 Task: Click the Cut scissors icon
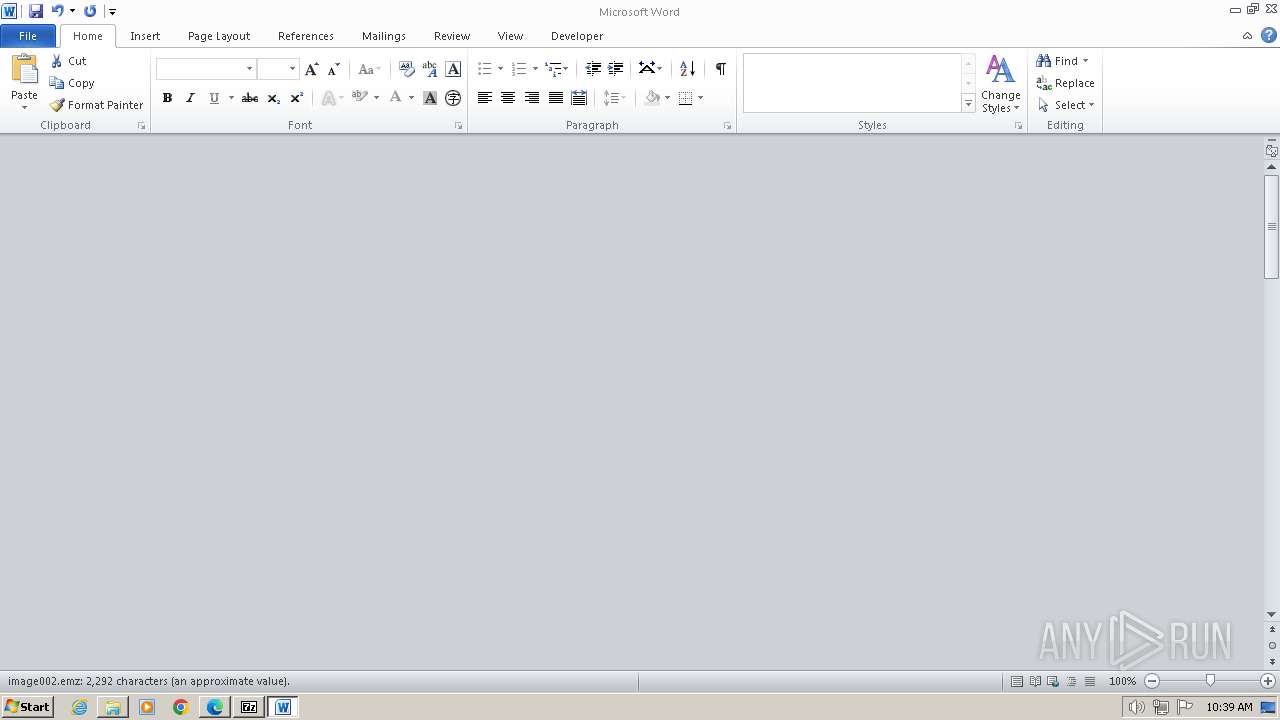pyautogui.click(x=57, y=61)
